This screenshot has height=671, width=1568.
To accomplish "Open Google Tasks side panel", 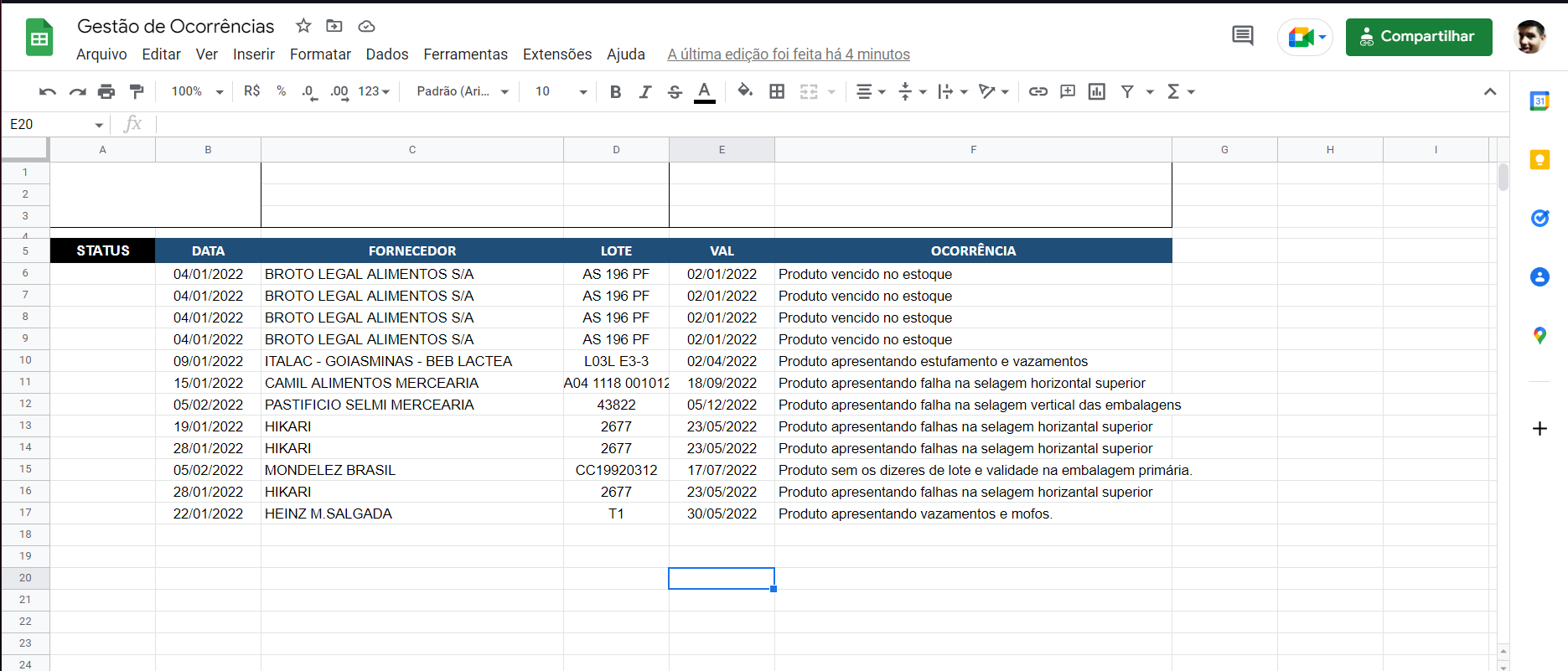I will click(1540, 218).
